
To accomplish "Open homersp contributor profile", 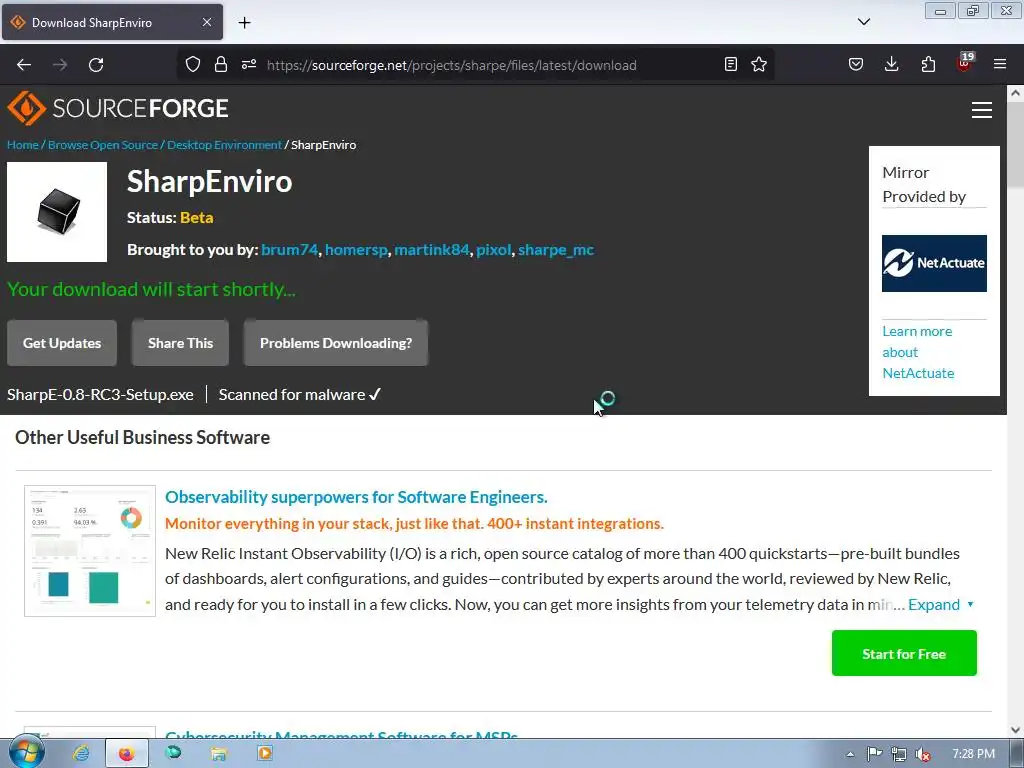I will coord(356,249).
